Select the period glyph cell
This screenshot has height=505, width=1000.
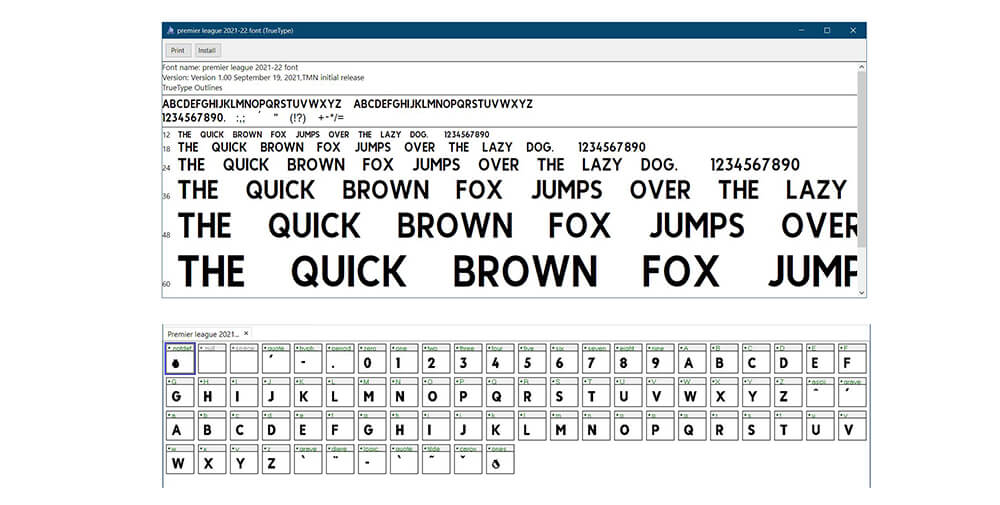click(340, 359)
